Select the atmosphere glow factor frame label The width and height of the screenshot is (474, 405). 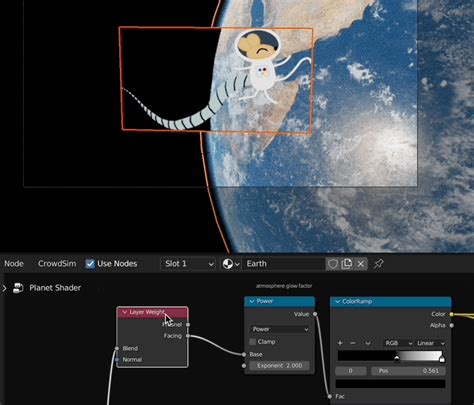(284, 286)
